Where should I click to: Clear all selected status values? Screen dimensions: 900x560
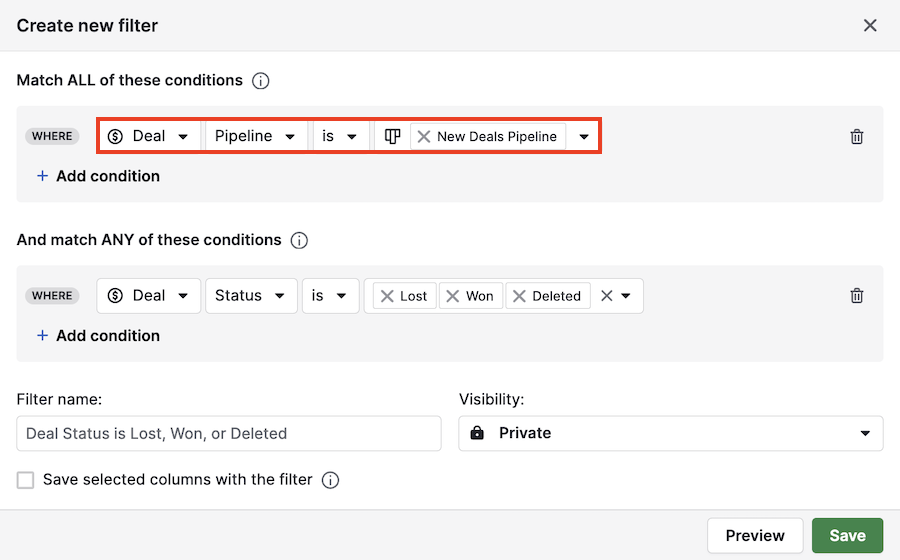[x=606, y=296]
